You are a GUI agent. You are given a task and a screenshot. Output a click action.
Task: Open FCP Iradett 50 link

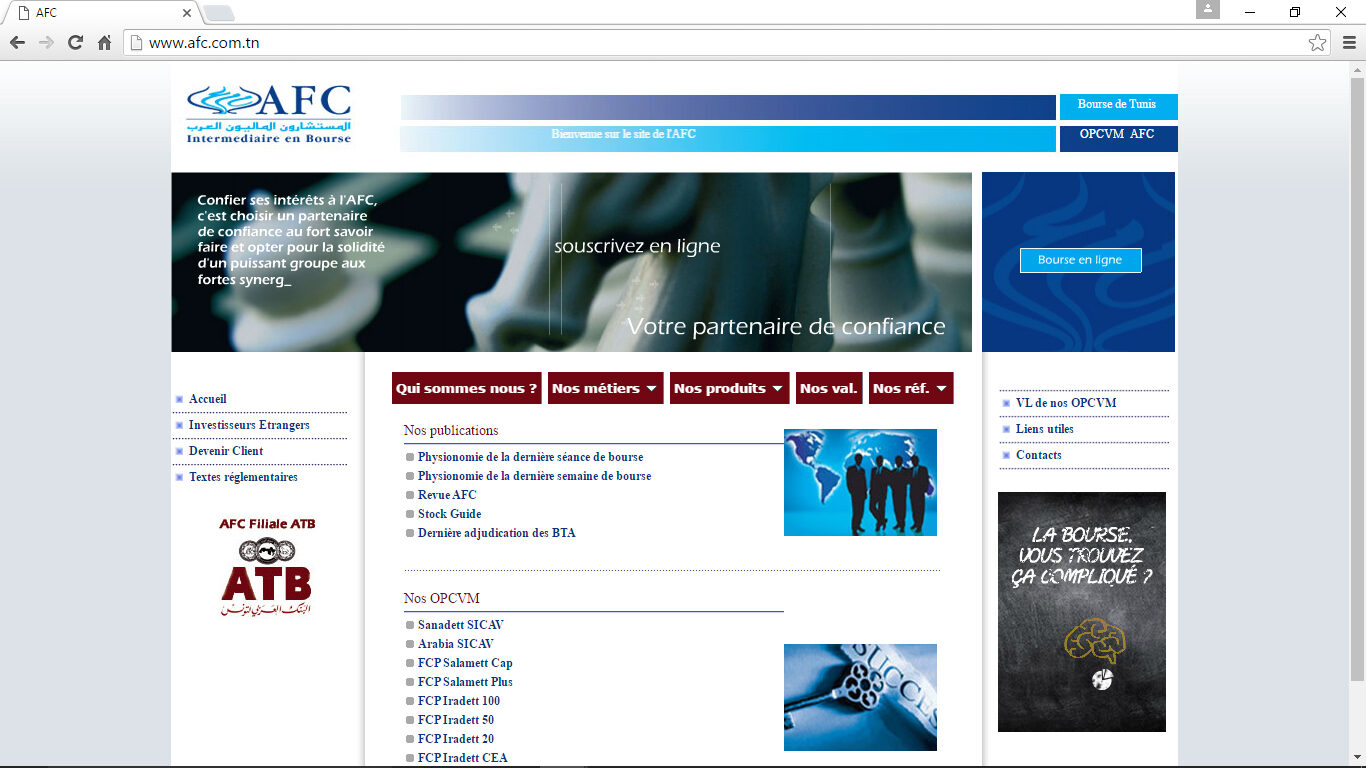pyautogui.click(x=456, y=720)
